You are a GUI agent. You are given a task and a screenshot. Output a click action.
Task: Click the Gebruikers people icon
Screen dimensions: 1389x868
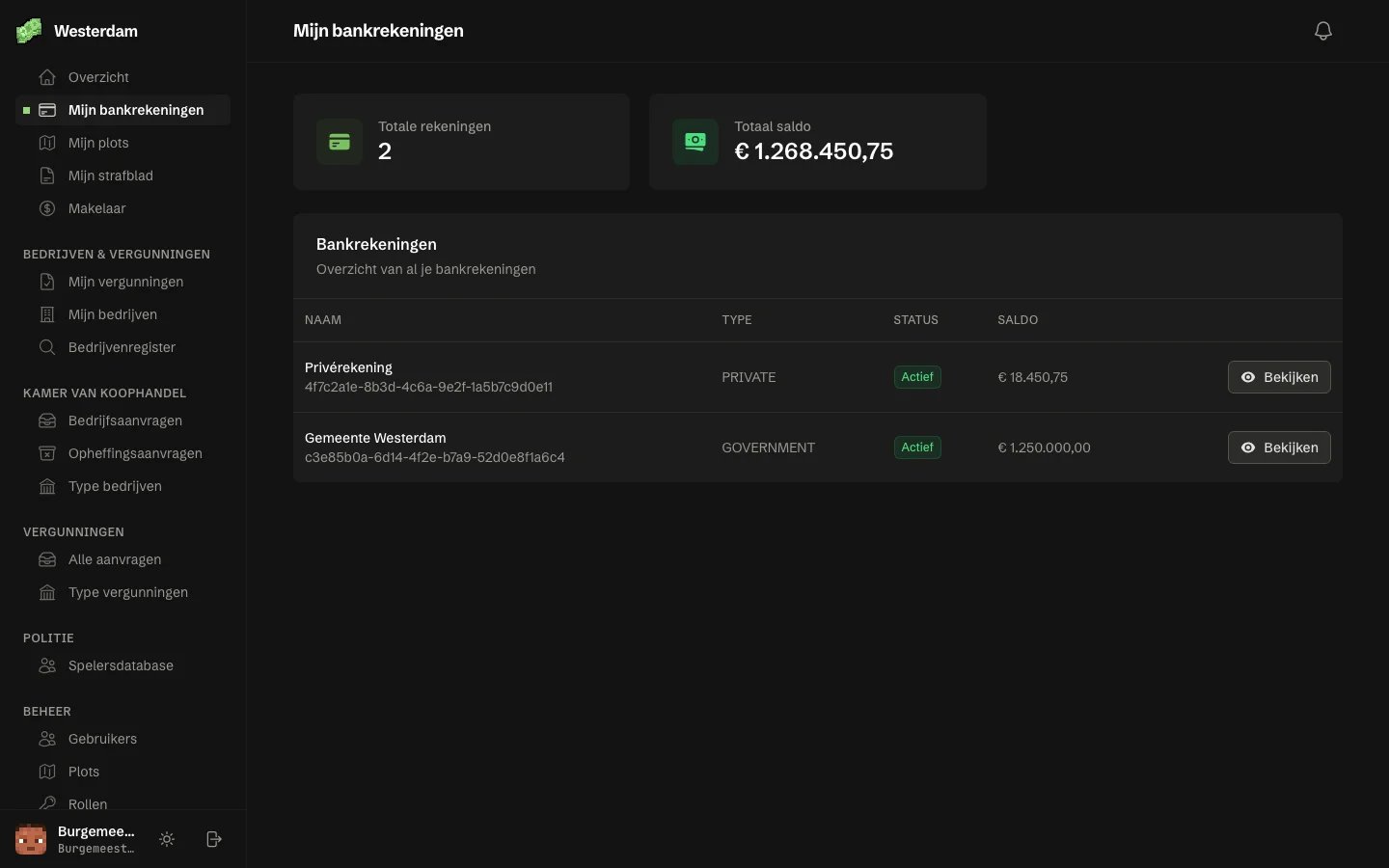pos(47,739)
